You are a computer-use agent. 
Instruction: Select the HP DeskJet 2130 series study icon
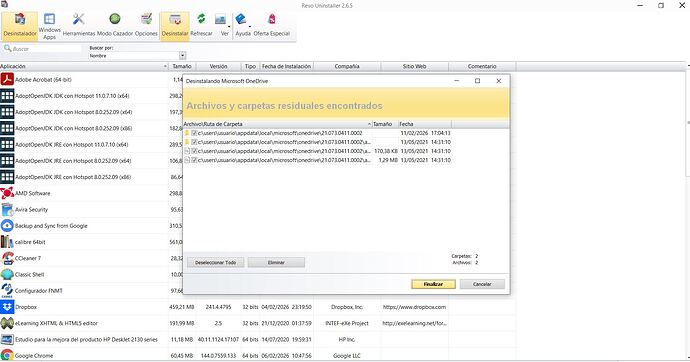pos(7,340)
